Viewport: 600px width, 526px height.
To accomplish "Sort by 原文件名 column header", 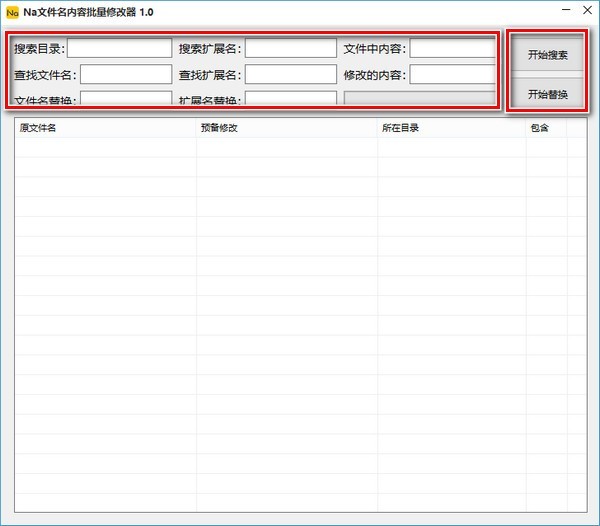I will click(x=106, y=128).
